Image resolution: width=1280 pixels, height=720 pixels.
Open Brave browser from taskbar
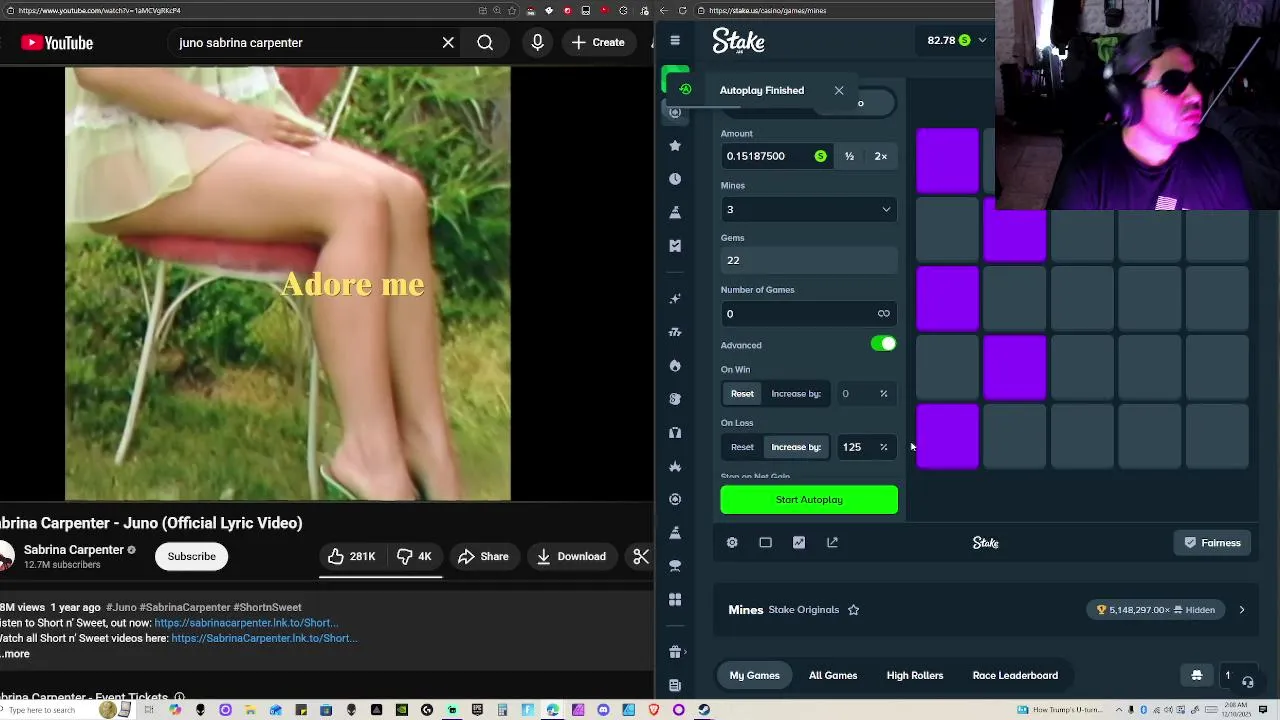pos(654,710)
